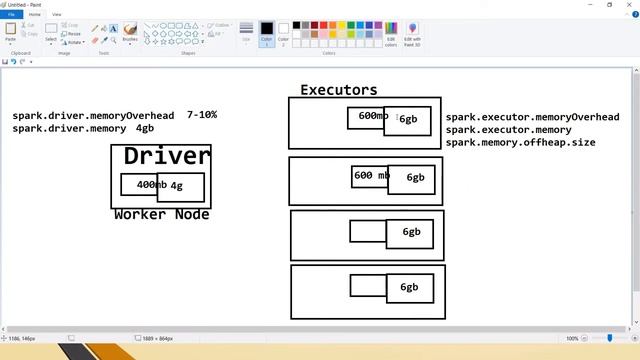Image resolution: width=640 pixels, height=360 pixels.
Task: Select Color 1 foreground box
Action: point(267,34)
